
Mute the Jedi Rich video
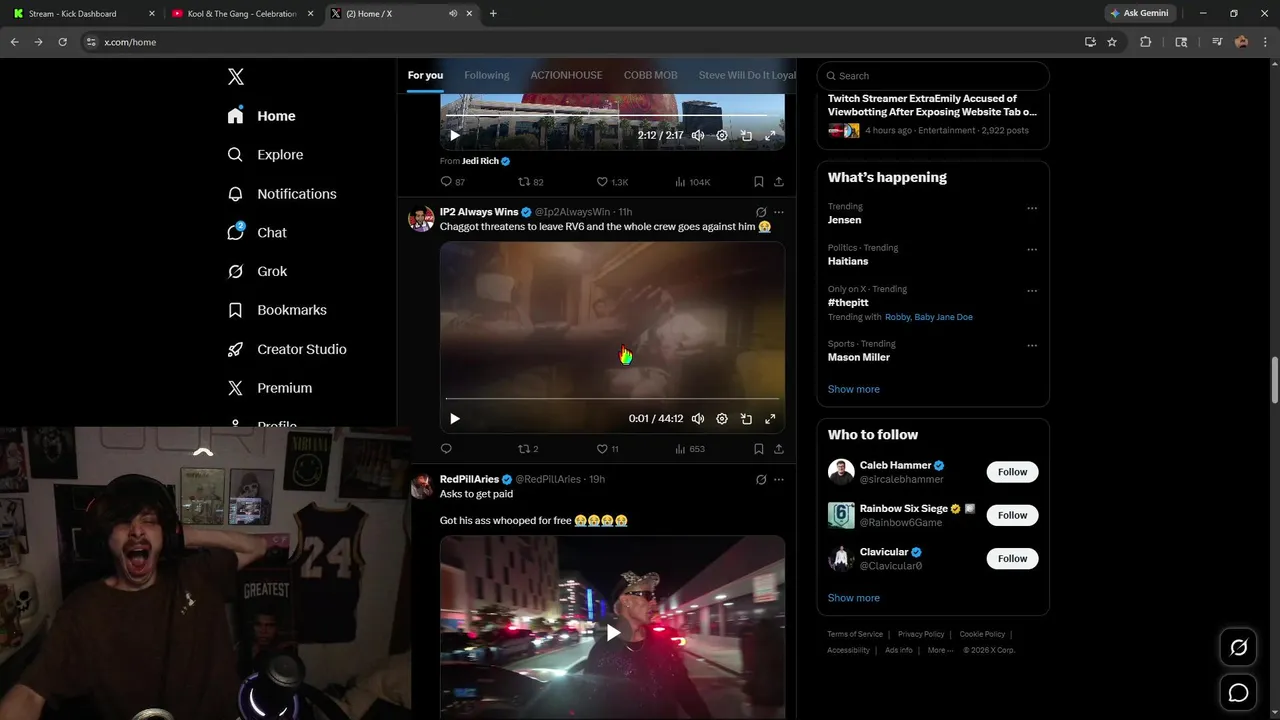(698, 135)
